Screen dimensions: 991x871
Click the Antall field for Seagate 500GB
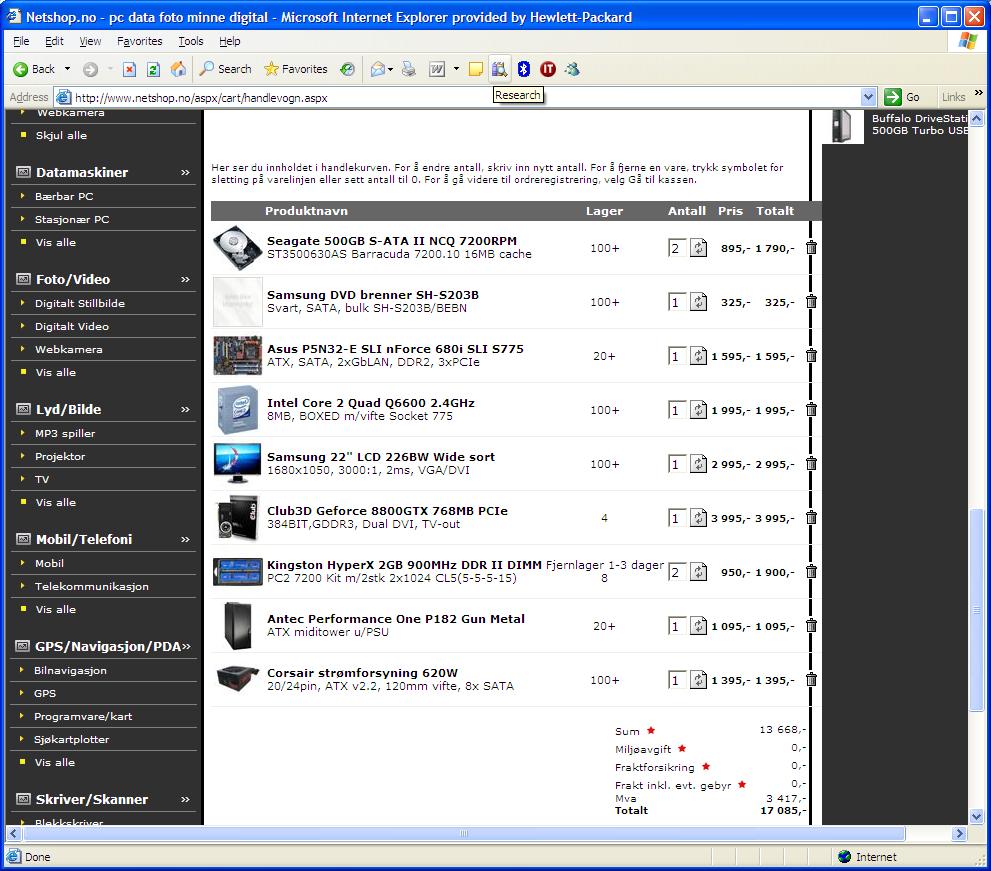point(676,248)
